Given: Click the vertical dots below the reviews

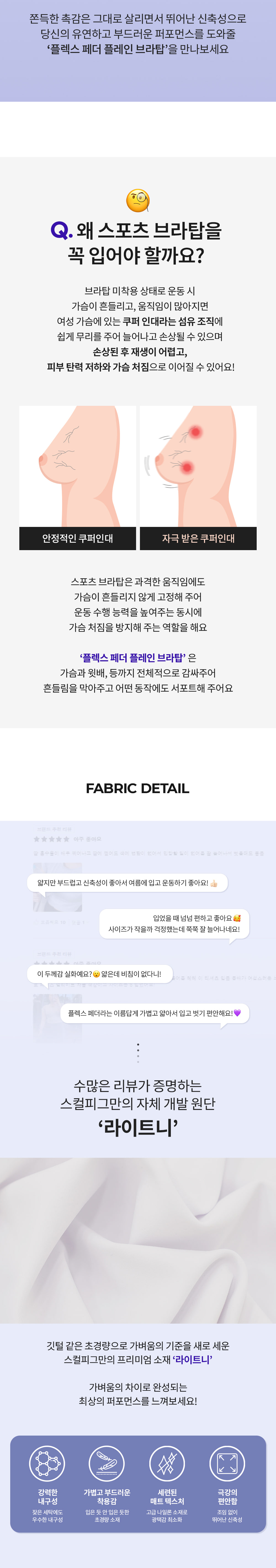Looking at the screenshot, I should [138, 1052].
